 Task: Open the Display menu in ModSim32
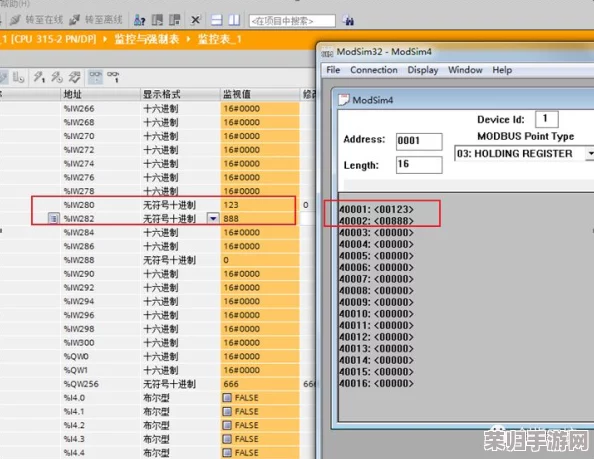[x=423, y=70]
